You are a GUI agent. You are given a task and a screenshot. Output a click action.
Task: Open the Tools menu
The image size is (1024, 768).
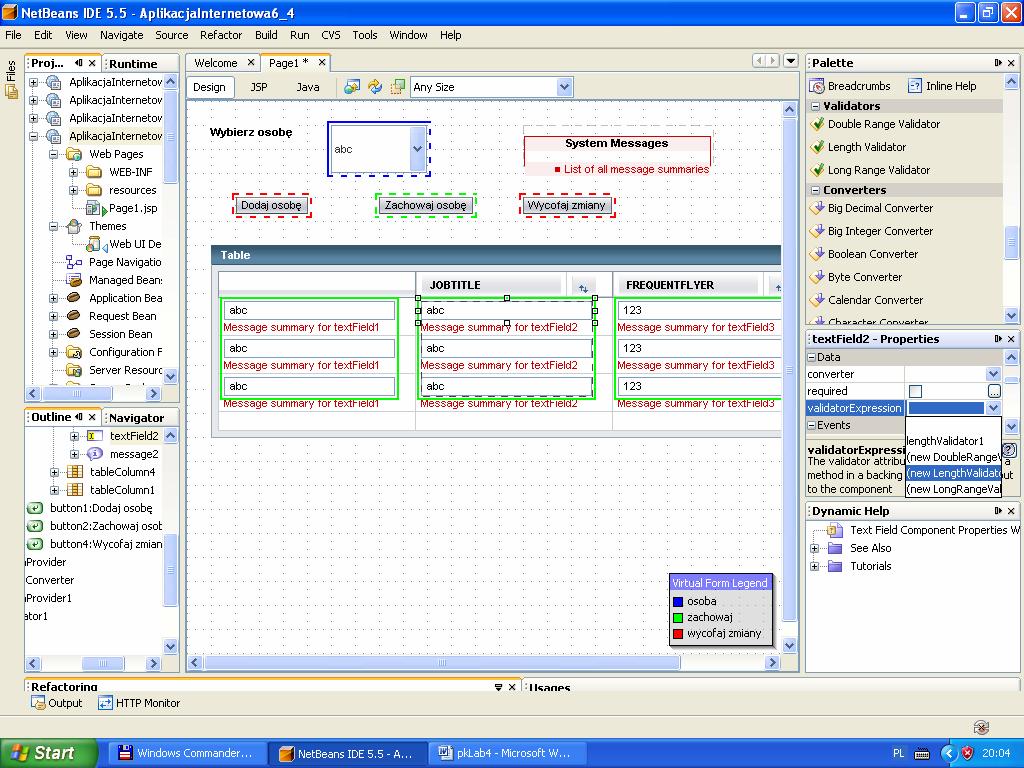[x=364, y=35]
